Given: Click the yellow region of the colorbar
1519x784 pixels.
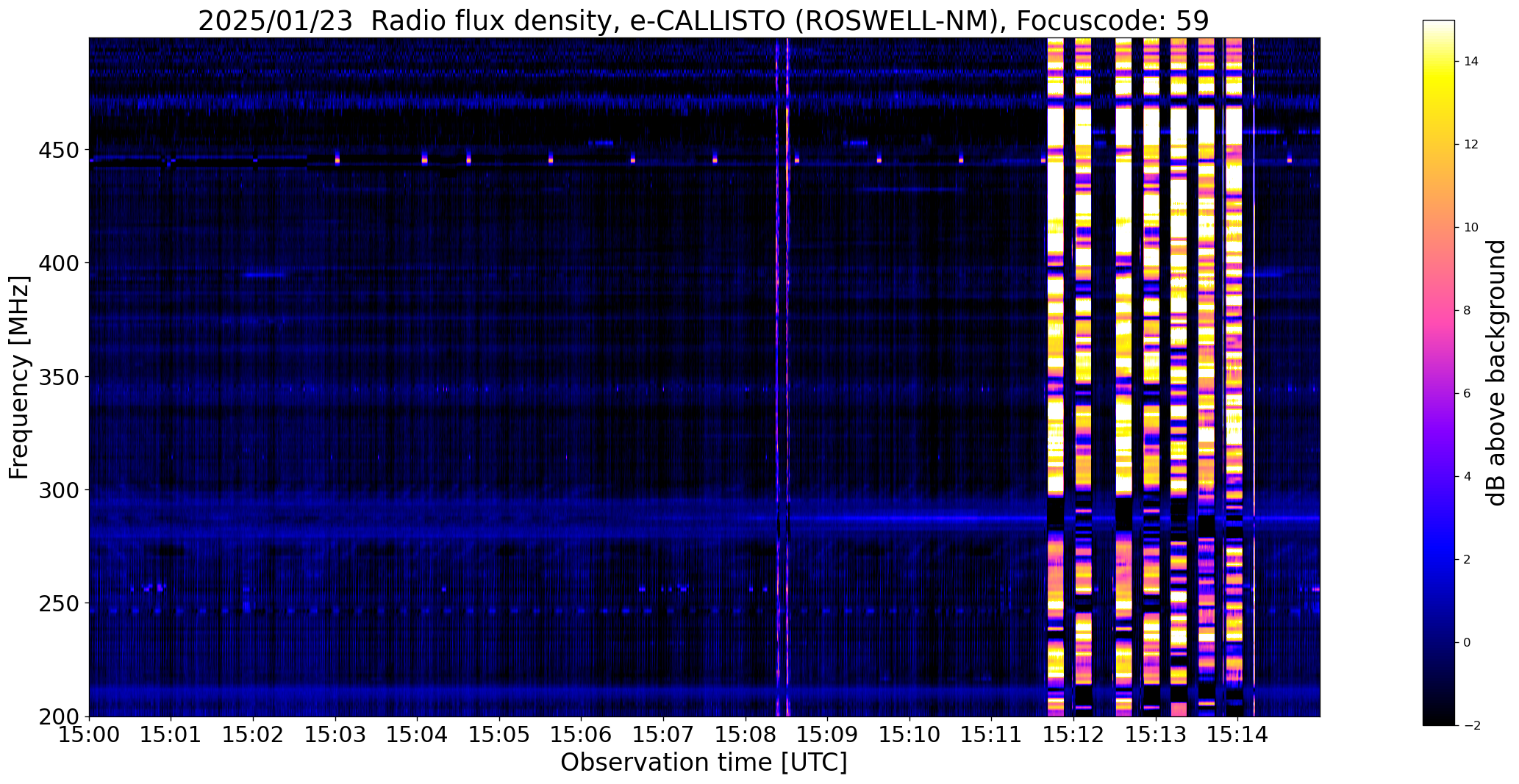Looking at the screenshot, I should (x=1439, y=88).
